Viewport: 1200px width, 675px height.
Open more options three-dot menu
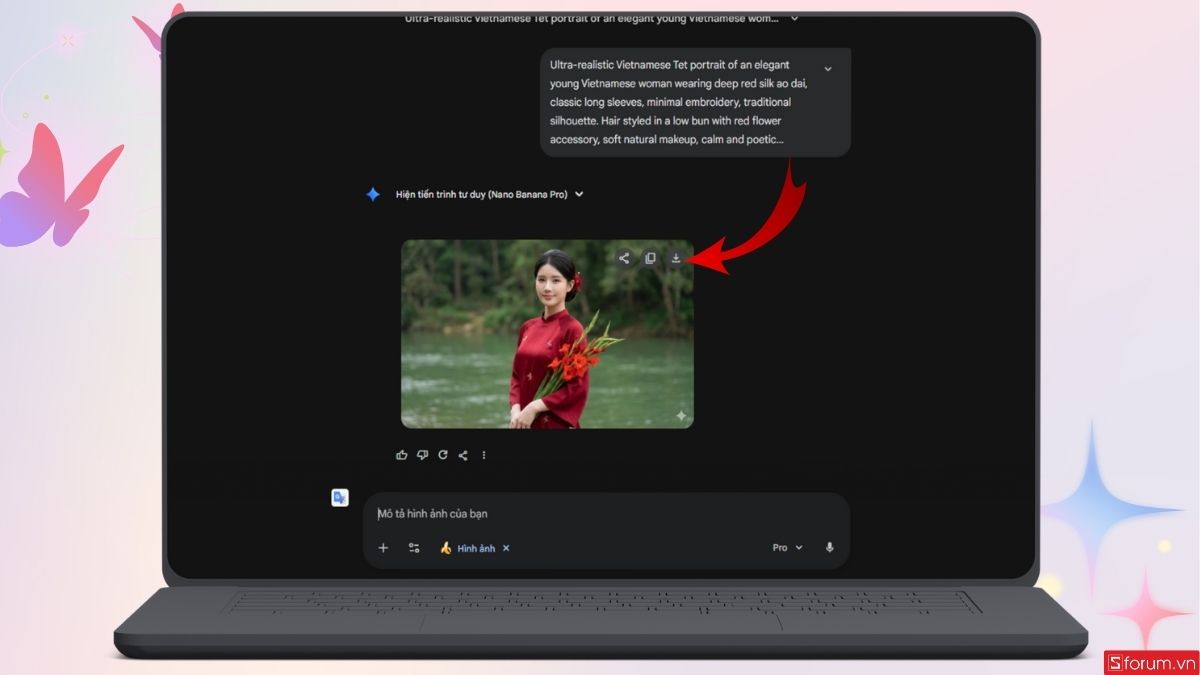click(484, 455)
